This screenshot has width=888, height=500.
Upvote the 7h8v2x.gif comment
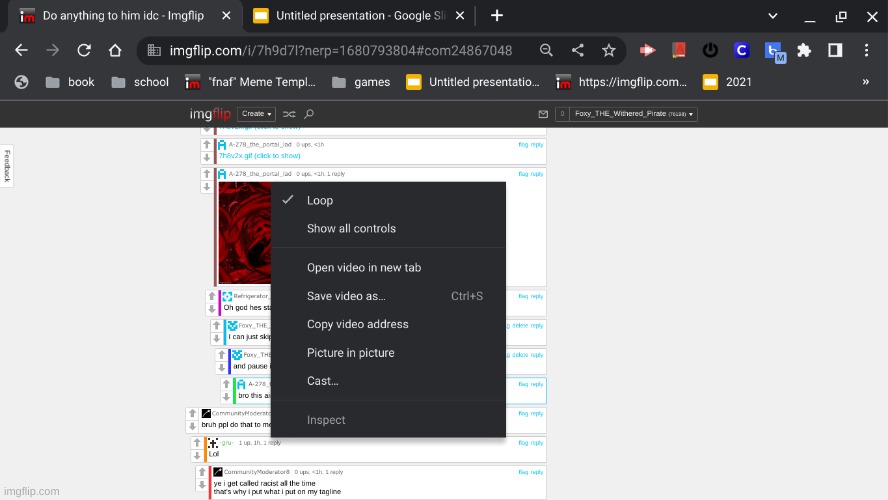point(207,145)
